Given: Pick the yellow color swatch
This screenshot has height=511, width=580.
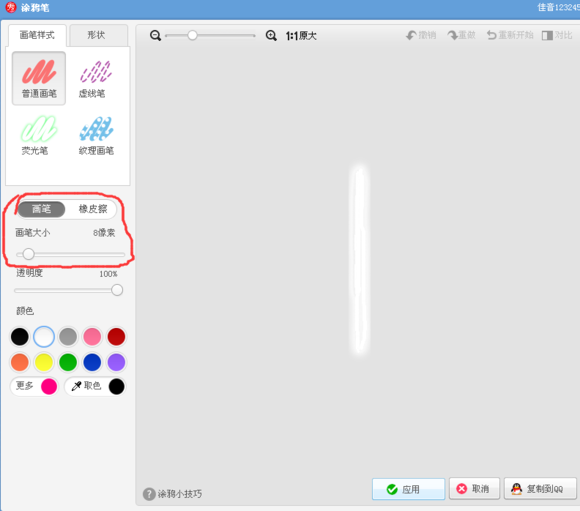Looking at the screenshot, I should click(x=44, y=362).
